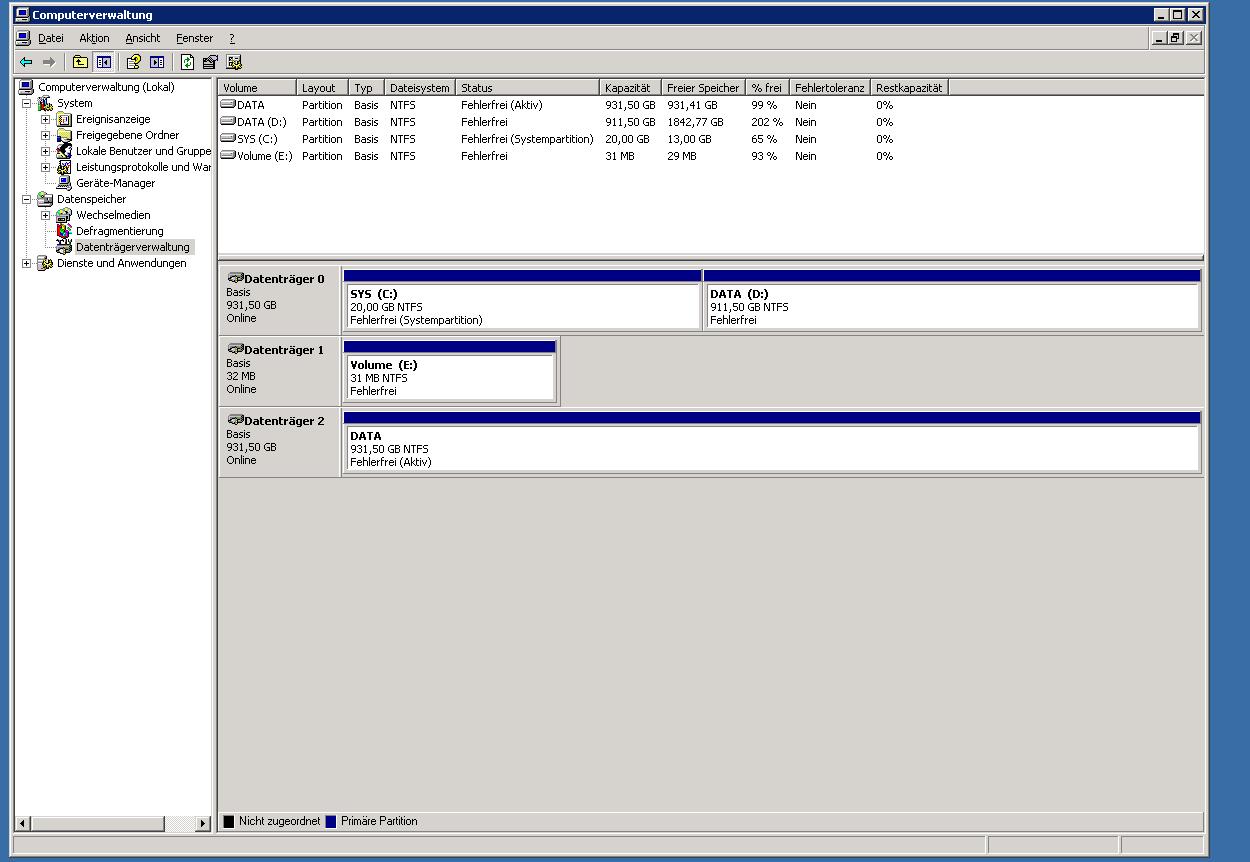Click the last toolbar icon with gear
This screenshot has width=1250, height=862.
coord(234,62)
